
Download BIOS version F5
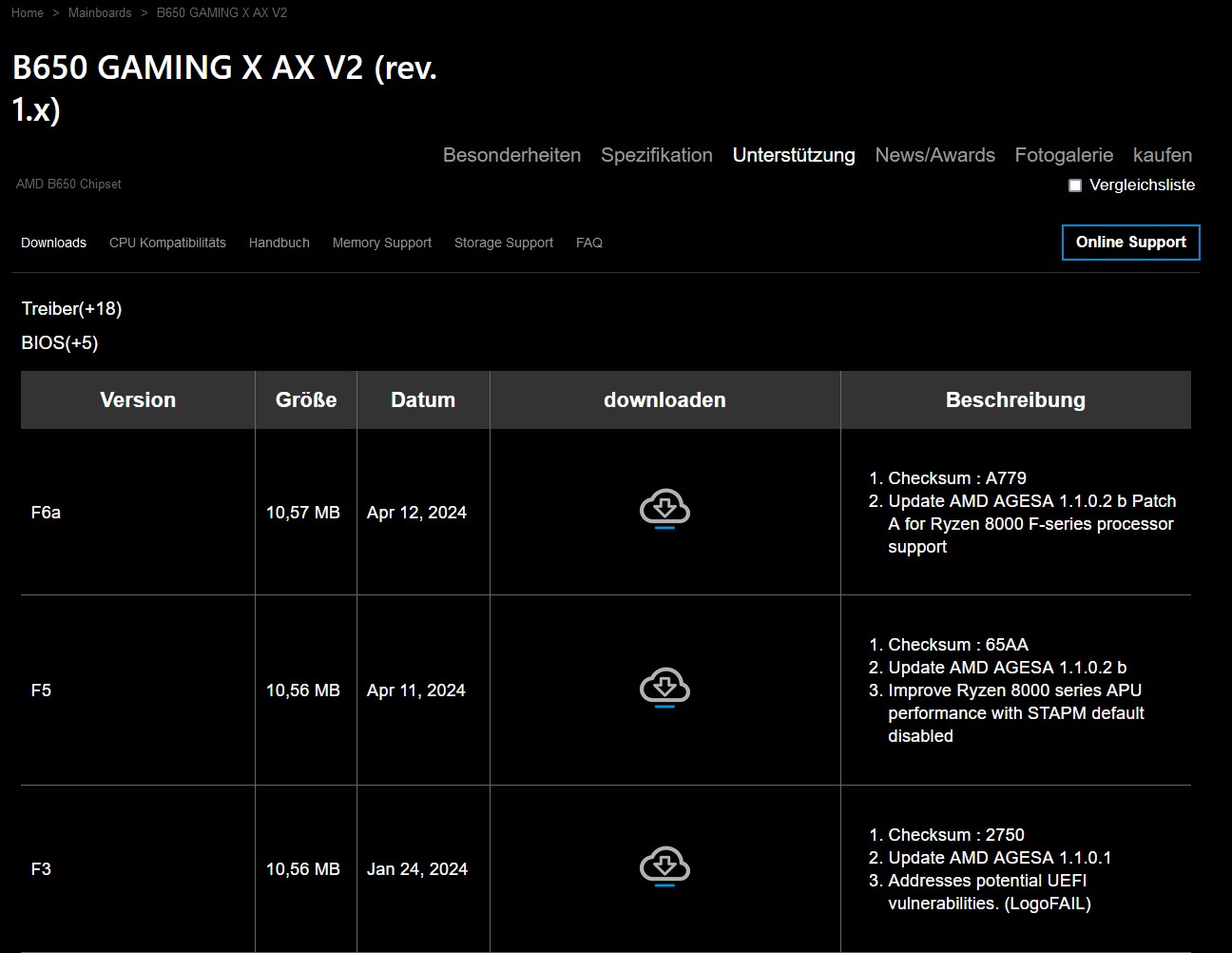coord(664,688)
